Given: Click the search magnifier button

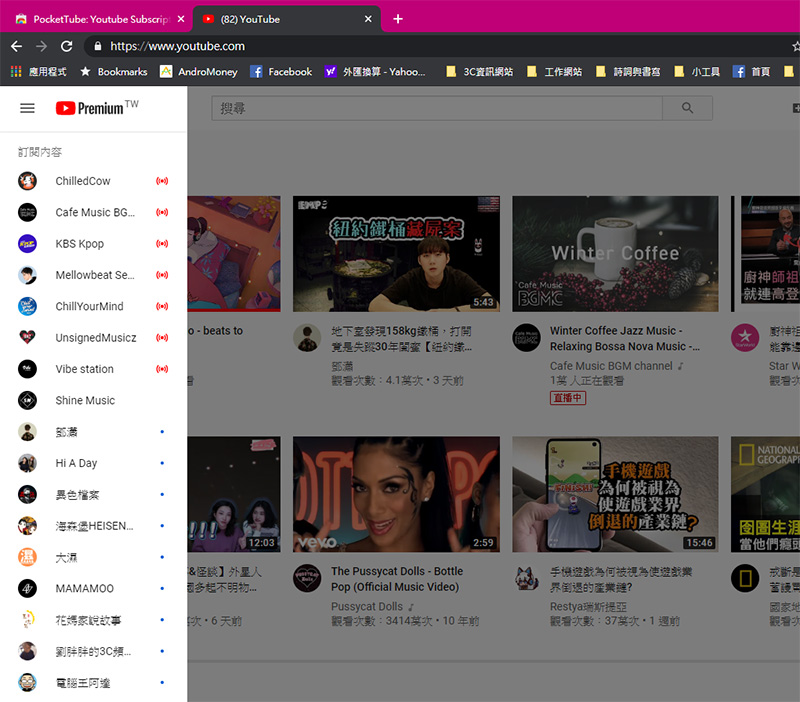Looking at the screenshot, I should click(x=686, y=108).
